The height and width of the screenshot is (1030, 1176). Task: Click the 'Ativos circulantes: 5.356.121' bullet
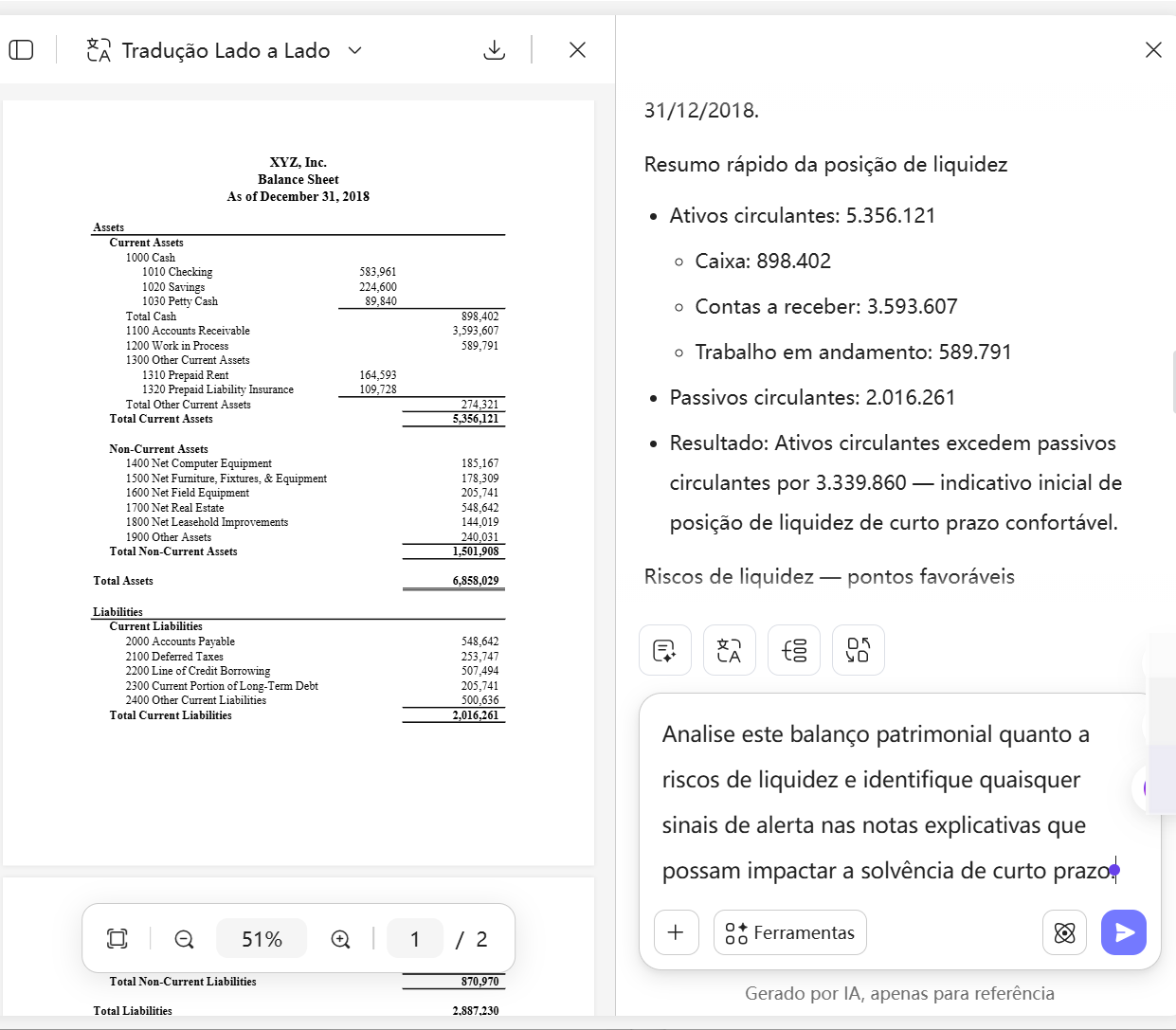(802, 215)
